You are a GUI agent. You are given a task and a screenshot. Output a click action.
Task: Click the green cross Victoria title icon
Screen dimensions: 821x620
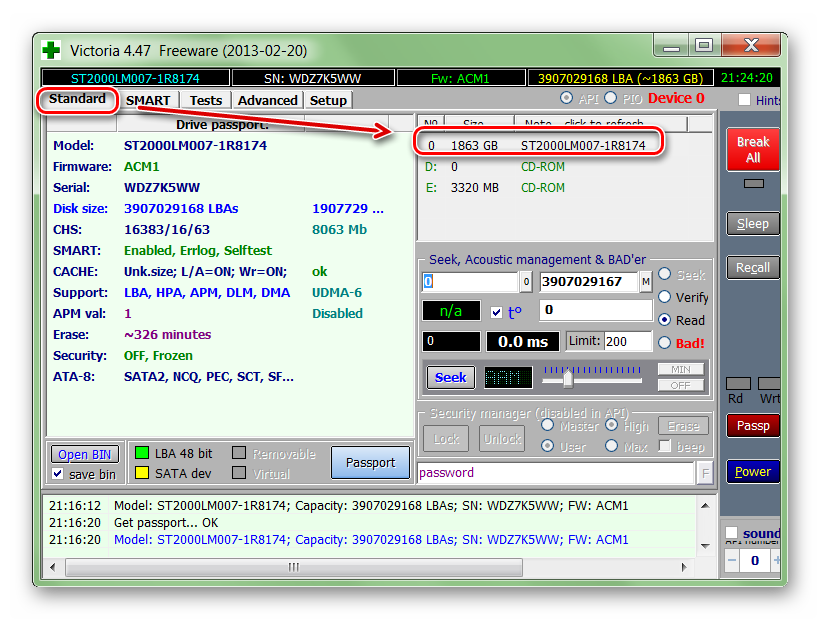coord(52,49)
